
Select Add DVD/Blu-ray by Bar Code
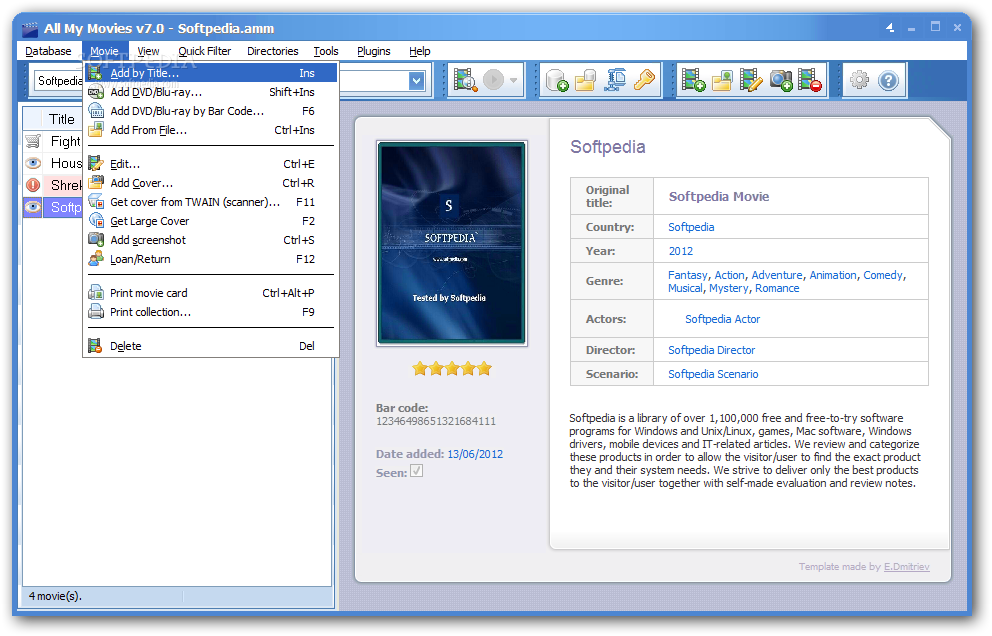211,111
